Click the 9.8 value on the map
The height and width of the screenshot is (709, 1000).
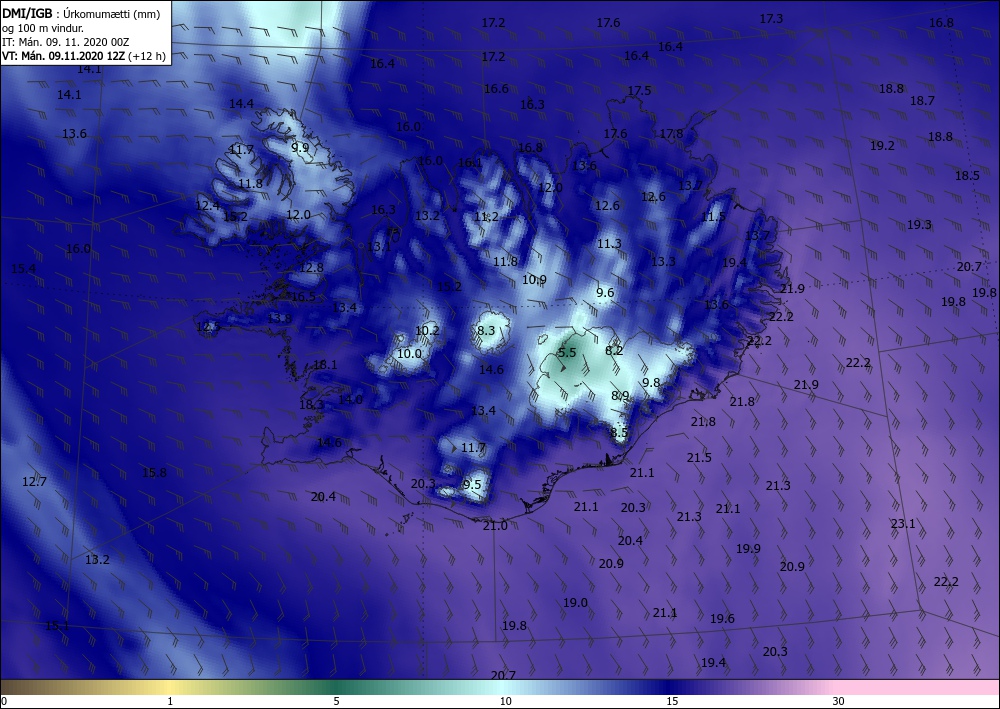tap(651, 383)
